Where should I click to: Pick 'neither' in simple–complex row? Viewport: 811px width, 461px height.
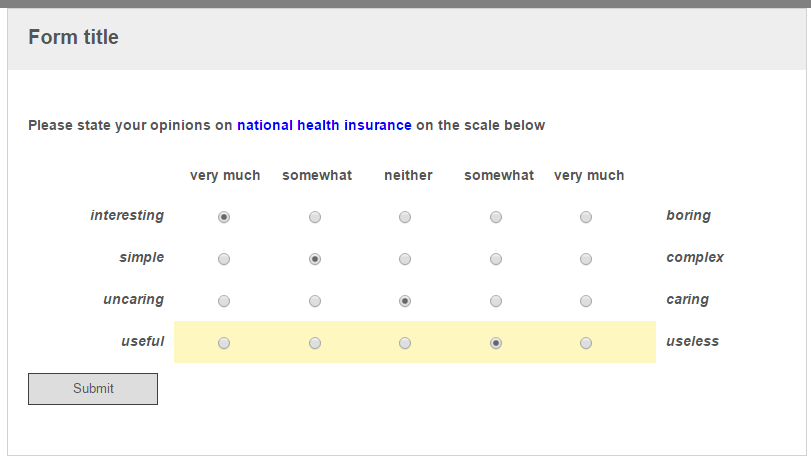coord(405,259)
